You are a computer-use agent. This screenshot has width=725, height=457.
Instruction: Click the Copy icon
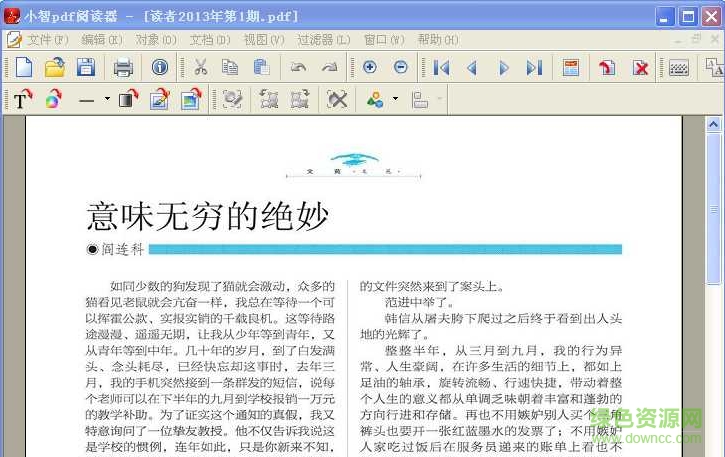230,68
